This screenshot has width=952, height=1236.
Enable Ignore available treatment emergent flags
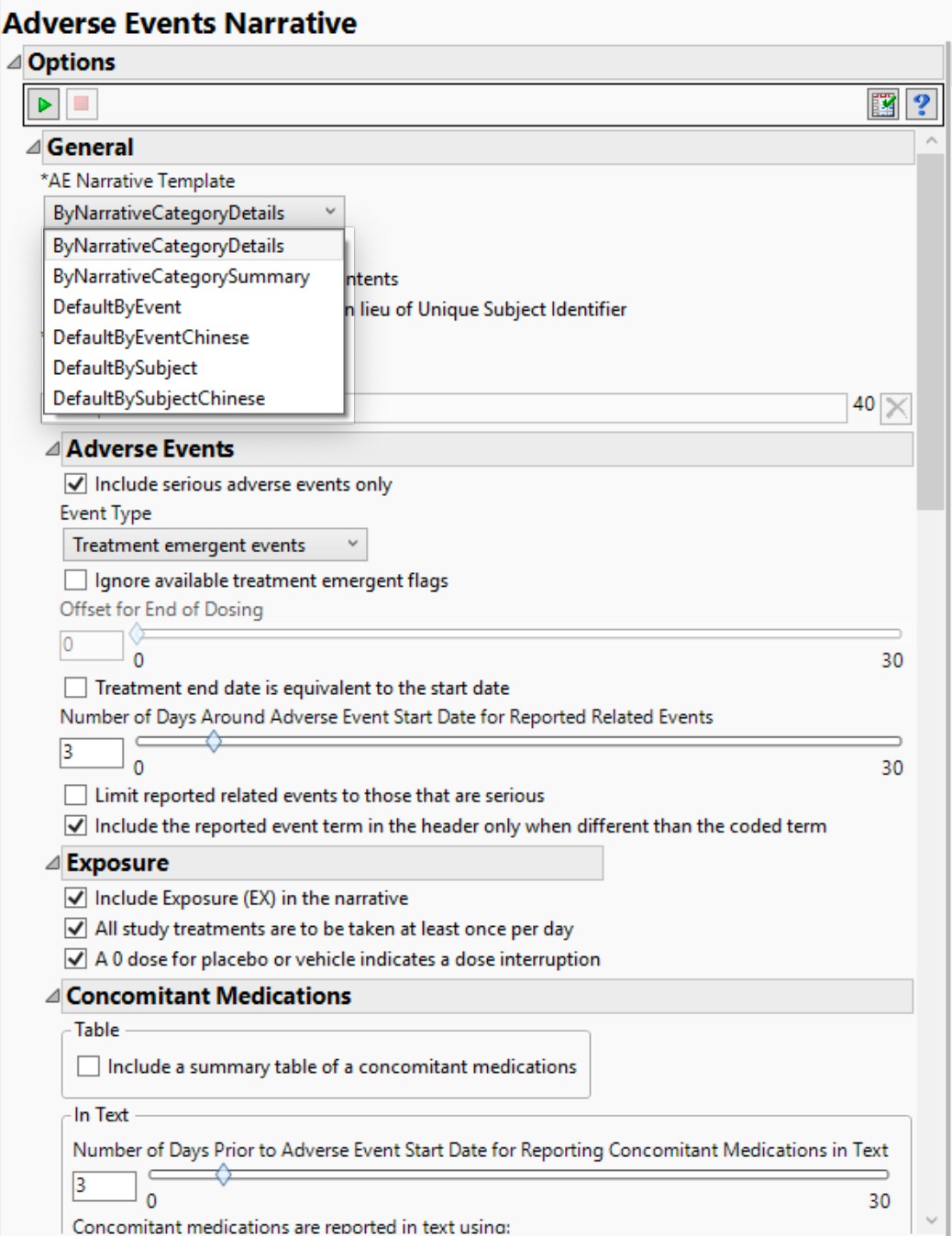pyautogui.click(x=76, y=580)
